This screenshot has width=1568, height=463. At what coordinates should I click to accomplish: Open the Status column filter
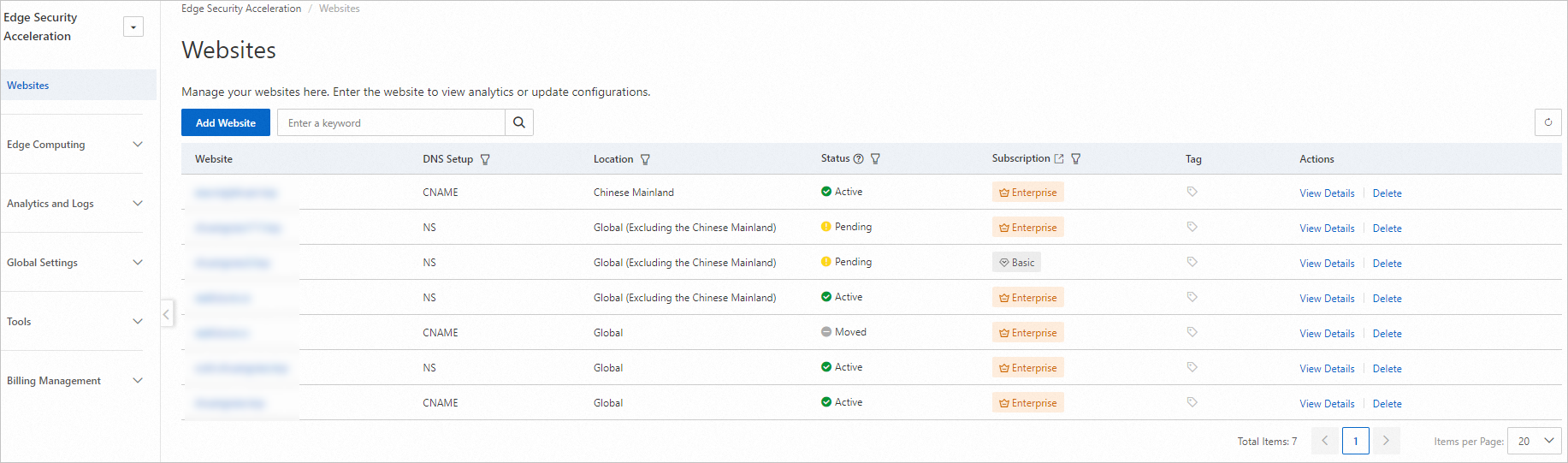click(875, 158)
